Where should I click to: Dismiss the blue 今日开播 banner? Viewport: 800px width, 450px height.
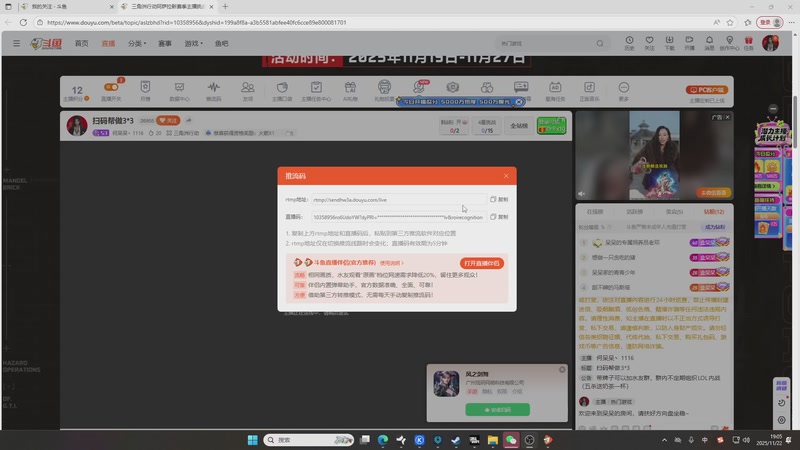[519, 102]
